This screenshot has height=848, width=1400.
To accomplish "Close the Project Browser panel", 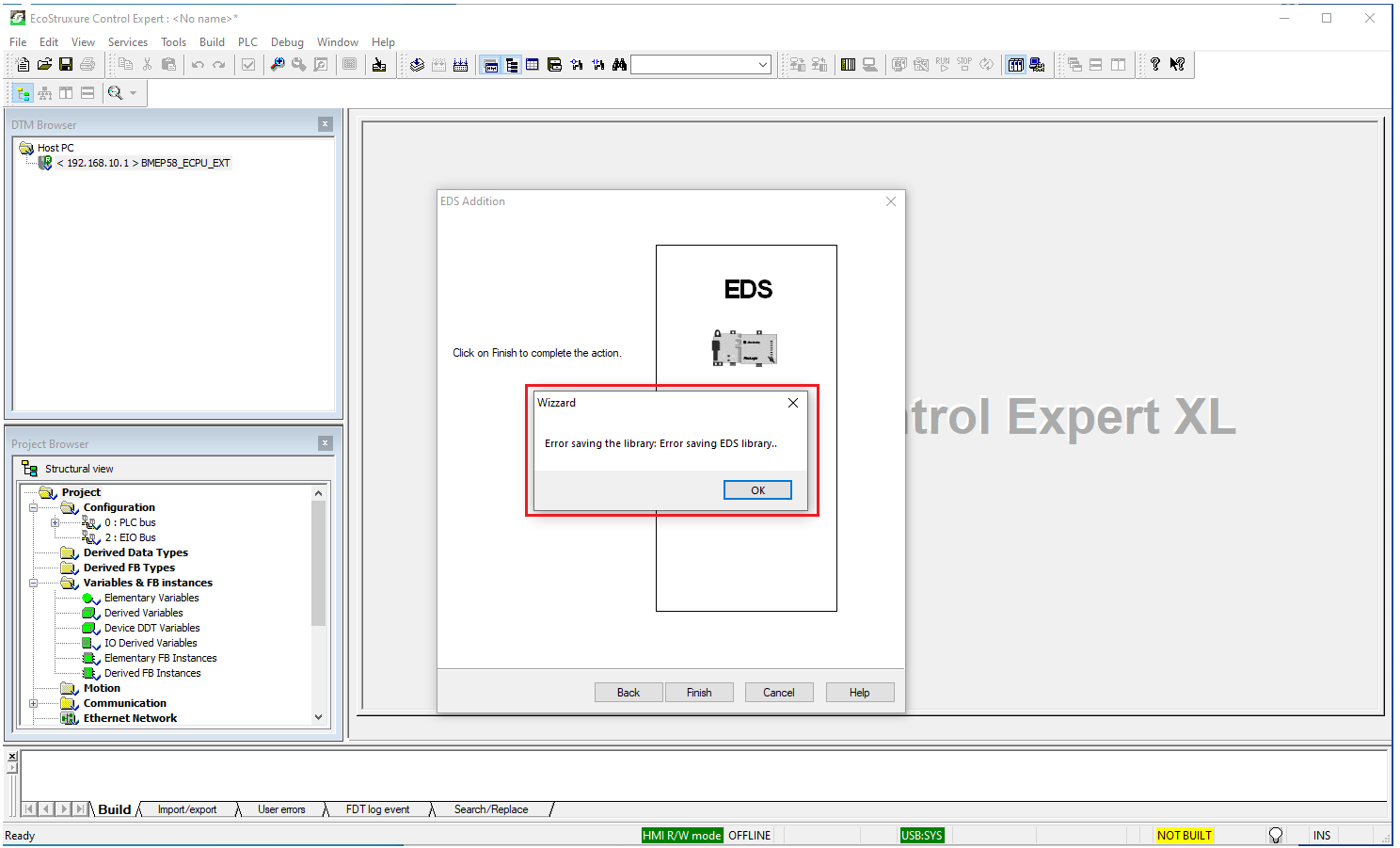I will point(325,443).
